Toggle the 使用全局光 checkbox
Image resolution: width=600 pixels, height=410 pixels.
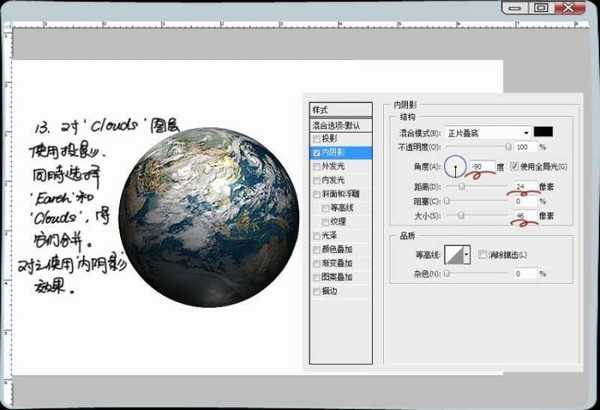click(513, 165)
